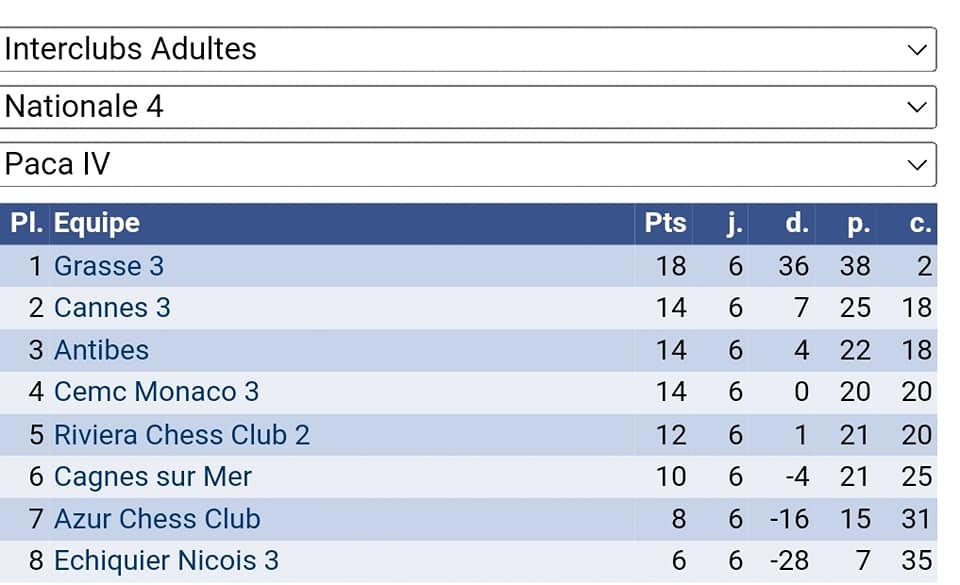960x585 pixels.
Task: View the Azur Chess Club team
Action: [157, 519]
